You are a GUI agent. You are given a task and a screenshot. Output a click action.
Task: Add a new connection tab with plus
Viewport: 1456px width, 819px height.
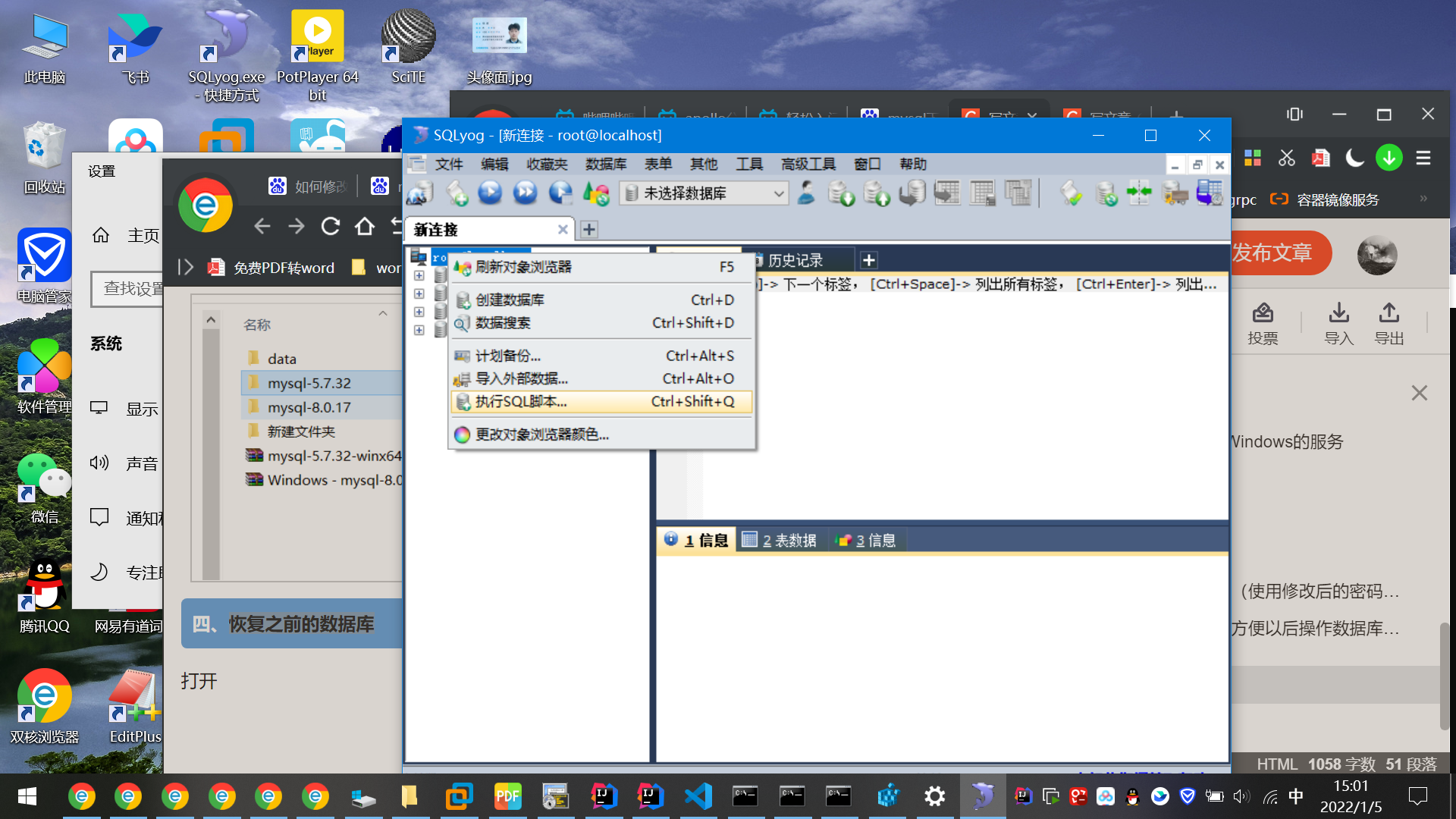(589, 229)
